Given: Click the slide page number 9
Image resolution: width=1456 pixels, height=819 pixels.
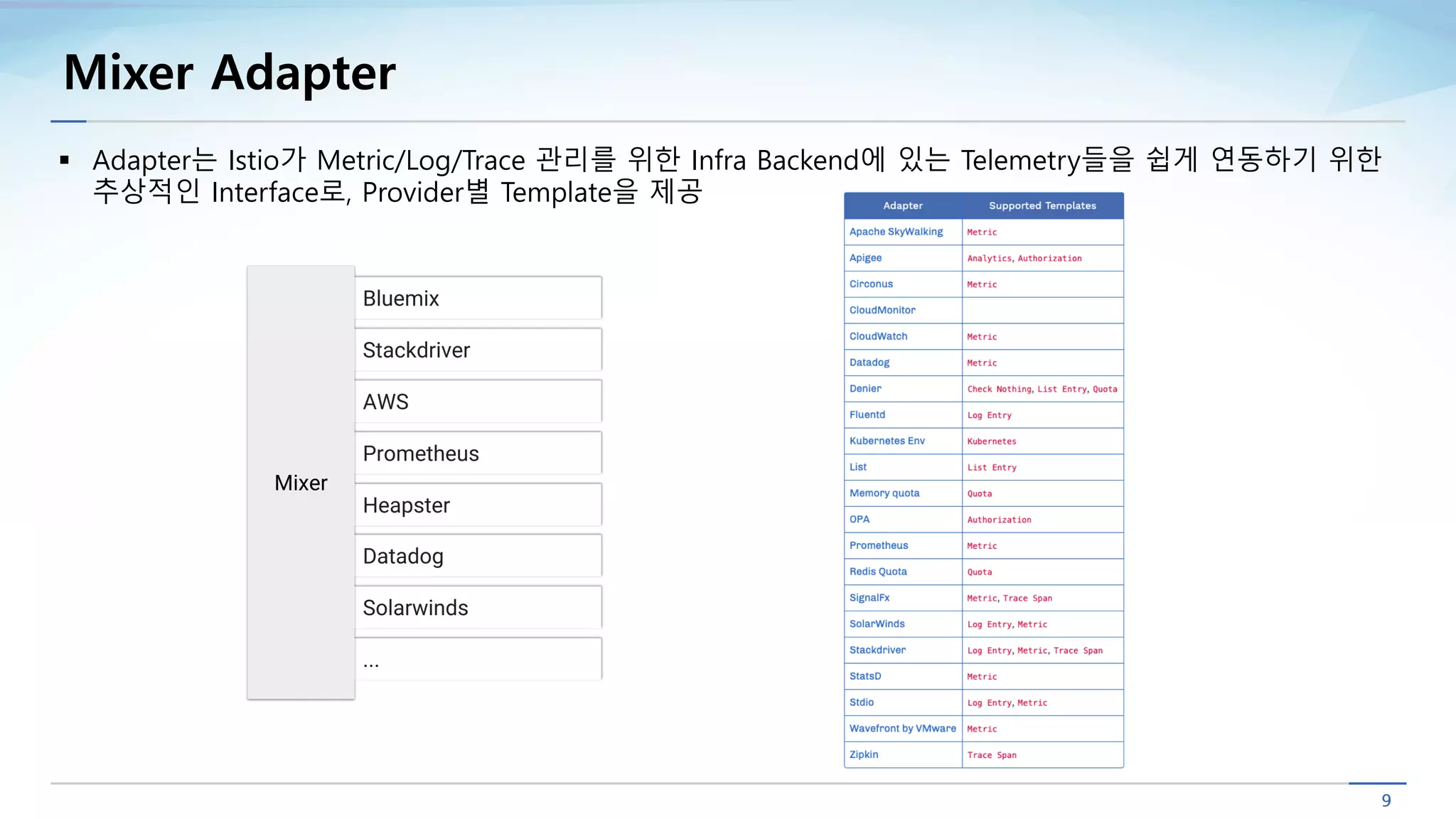Looking at the screenshot, I should 1386,801.
